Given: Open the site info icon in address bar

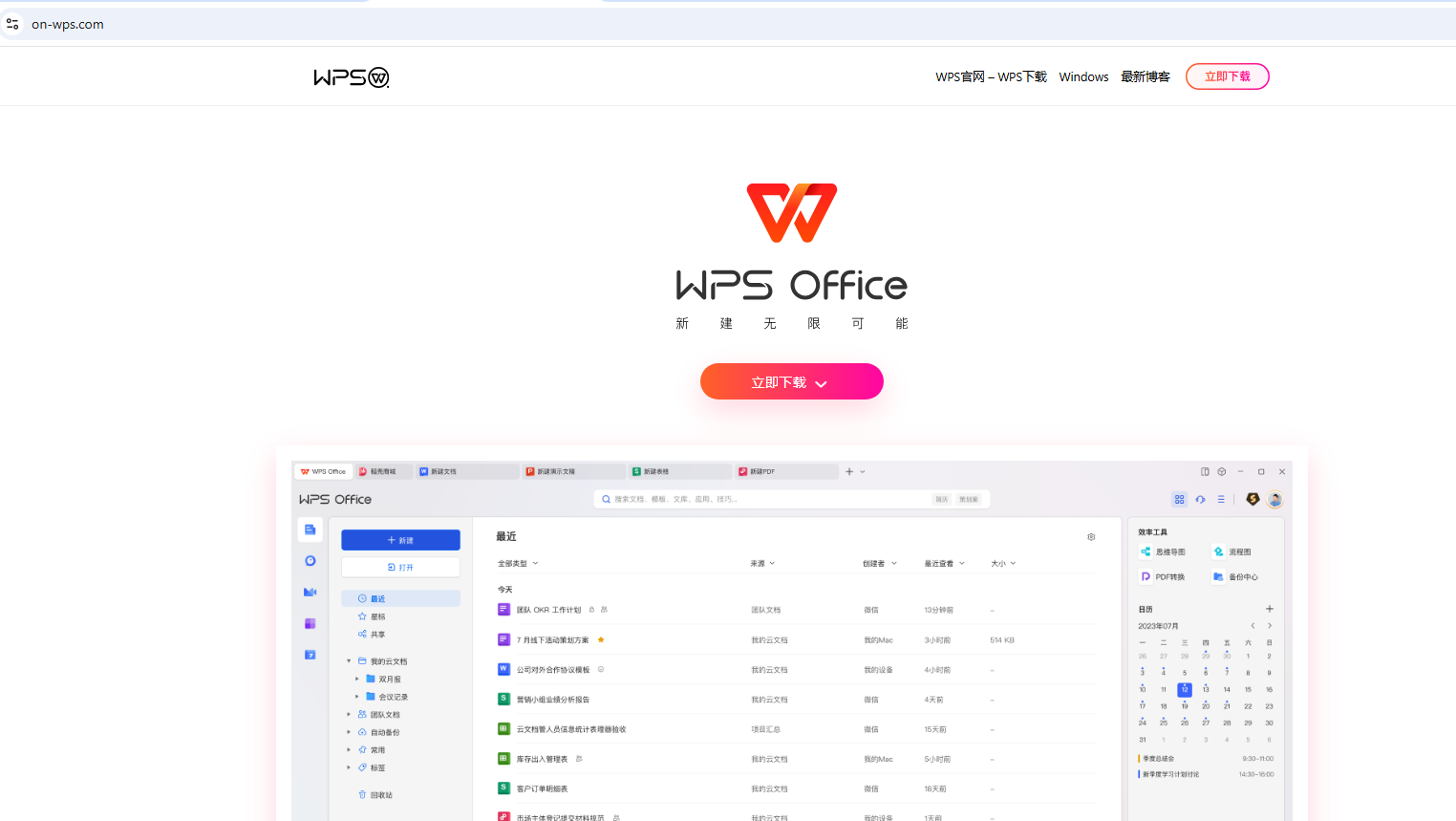Looking at the screenshot, I should click(x=12, y=24).
